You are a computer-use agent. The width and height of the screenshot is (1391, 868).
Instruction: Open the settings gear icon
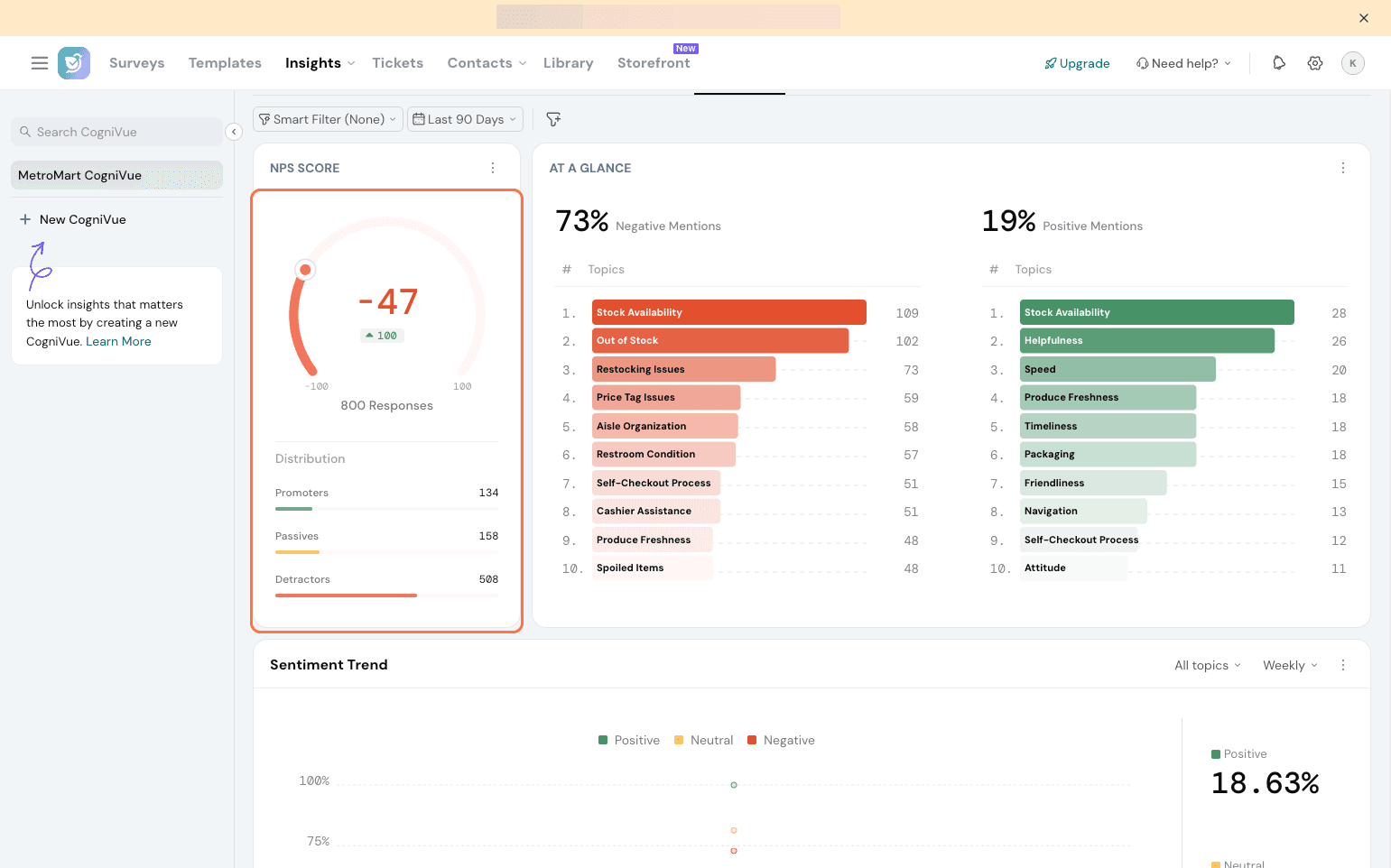click(x=1315, y=63)
